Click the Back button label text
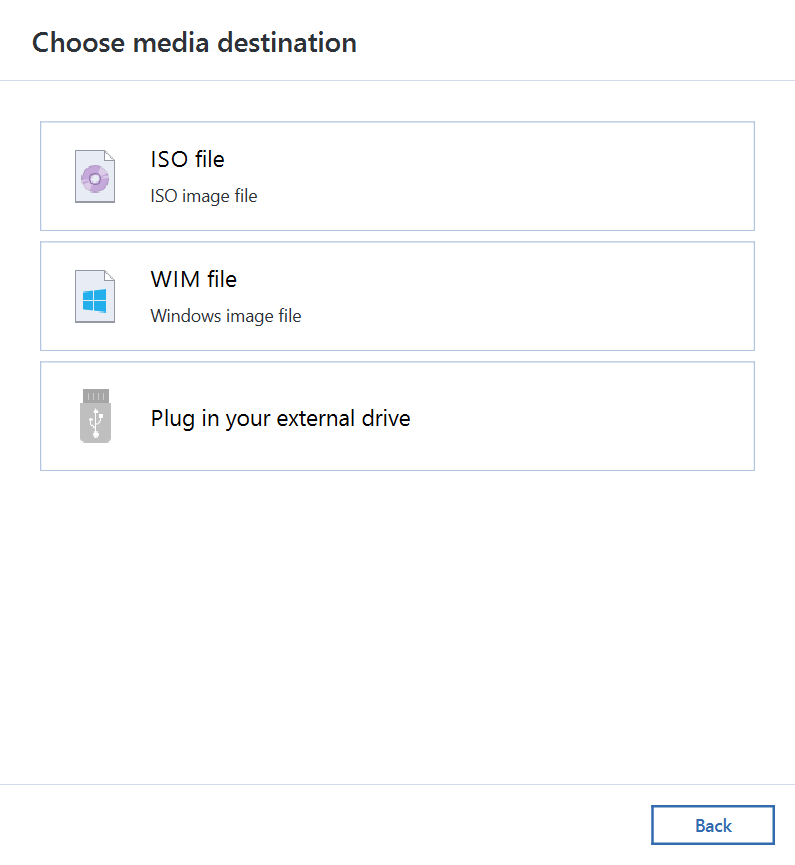Screen dimensions: 795x865 (713, 826)
